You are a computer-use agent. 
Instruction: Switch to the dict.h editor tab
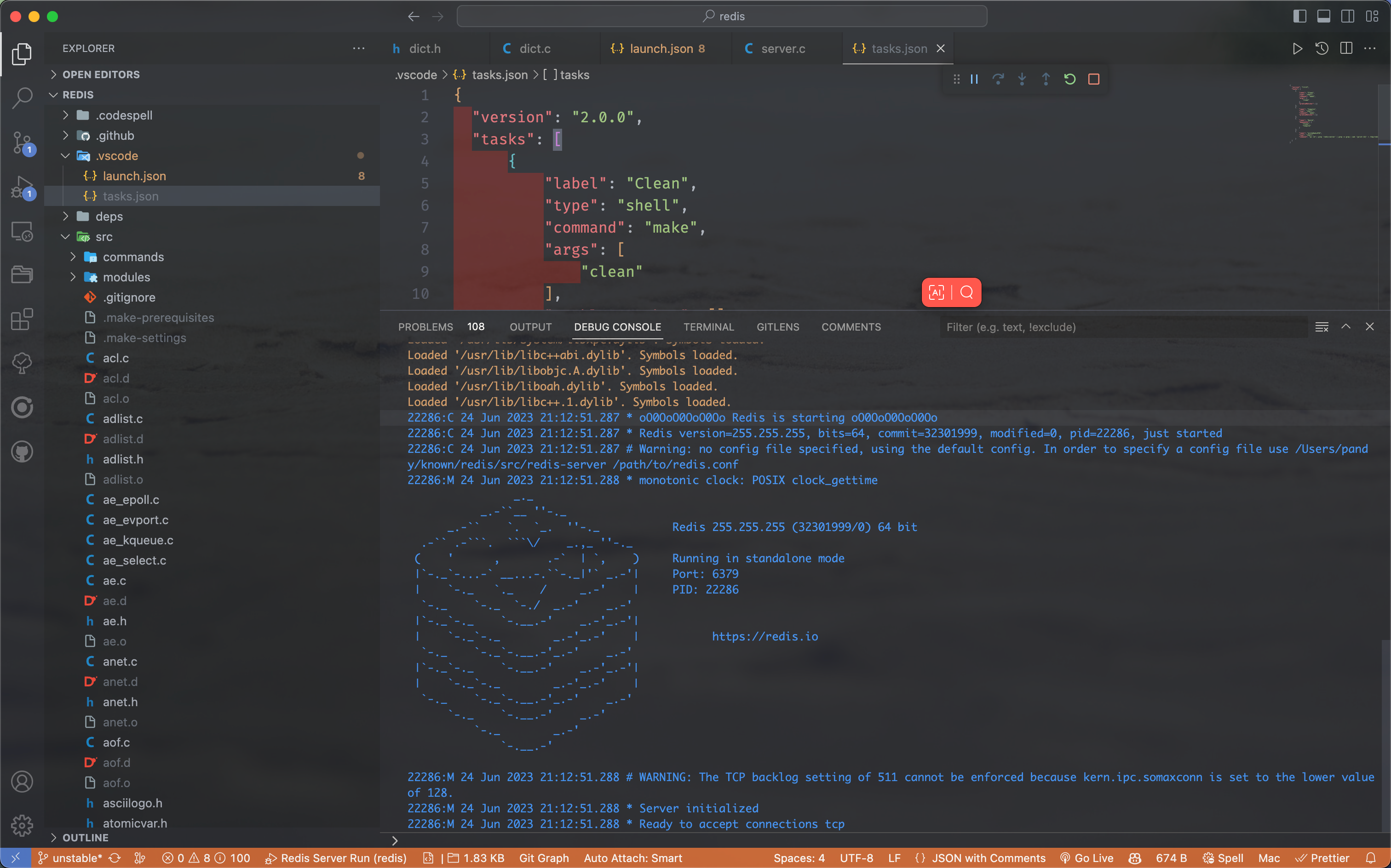(x=435, y=49)
